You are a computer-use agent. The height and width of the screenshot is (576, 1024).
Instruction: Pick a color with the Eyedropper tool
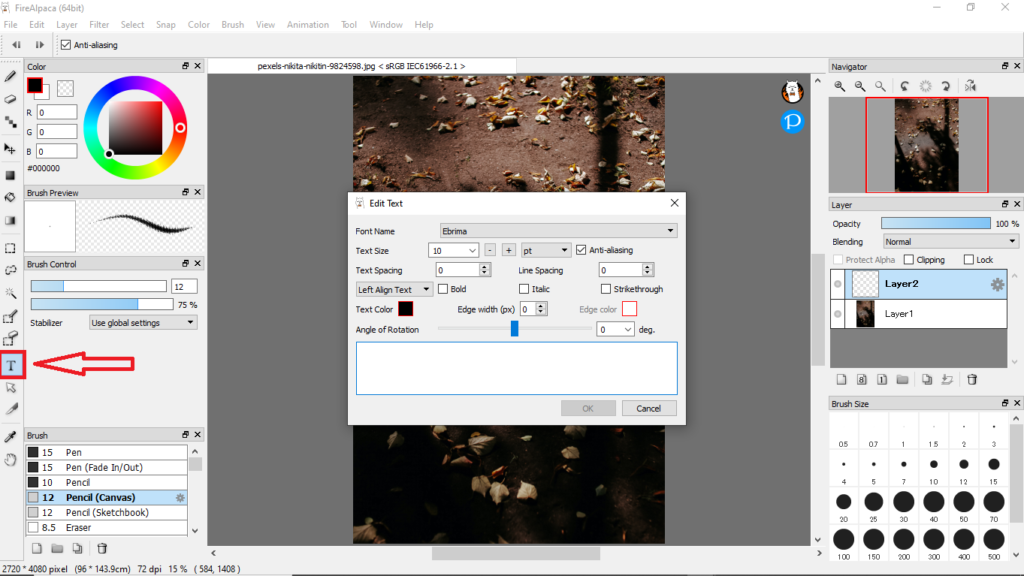(x=8, y=435)
